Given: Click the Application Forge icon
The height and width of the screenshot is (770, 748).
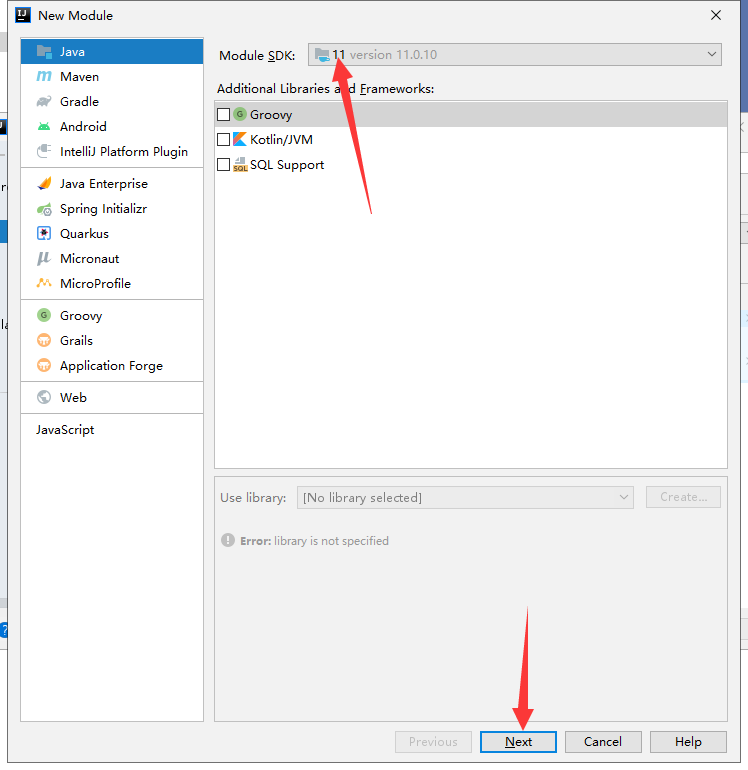Looking at the screenshot, I should [44, 365].
